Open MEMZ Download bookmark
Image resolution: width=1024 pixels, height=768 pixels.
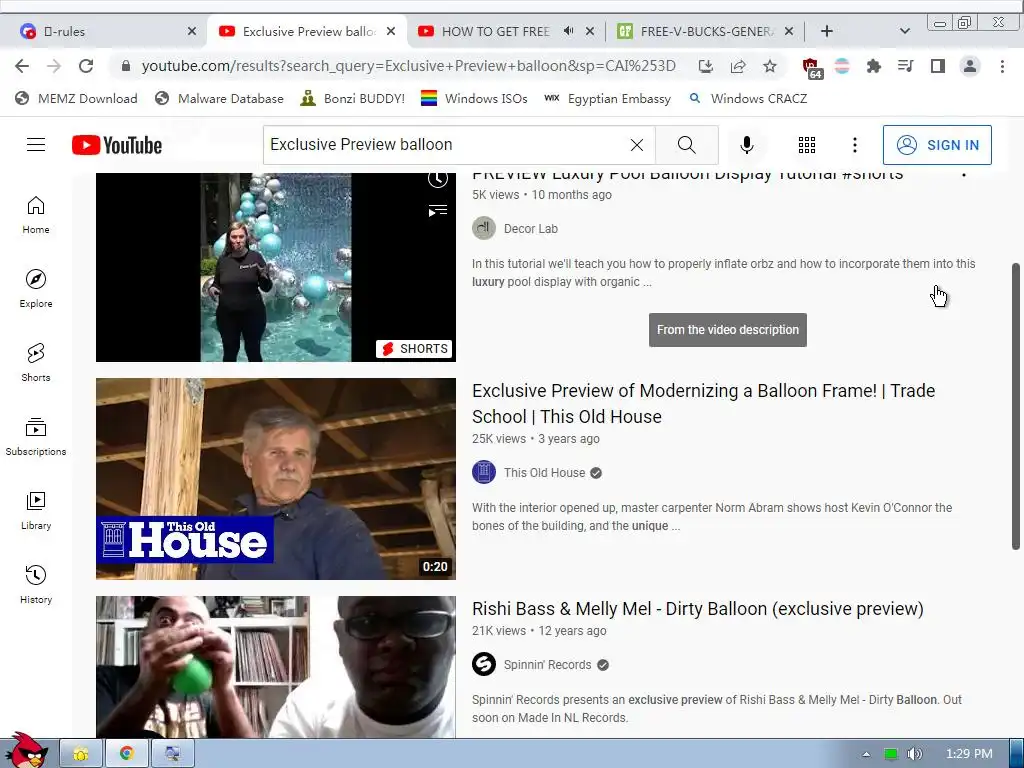pyautogui.click(x=76, y=99)
